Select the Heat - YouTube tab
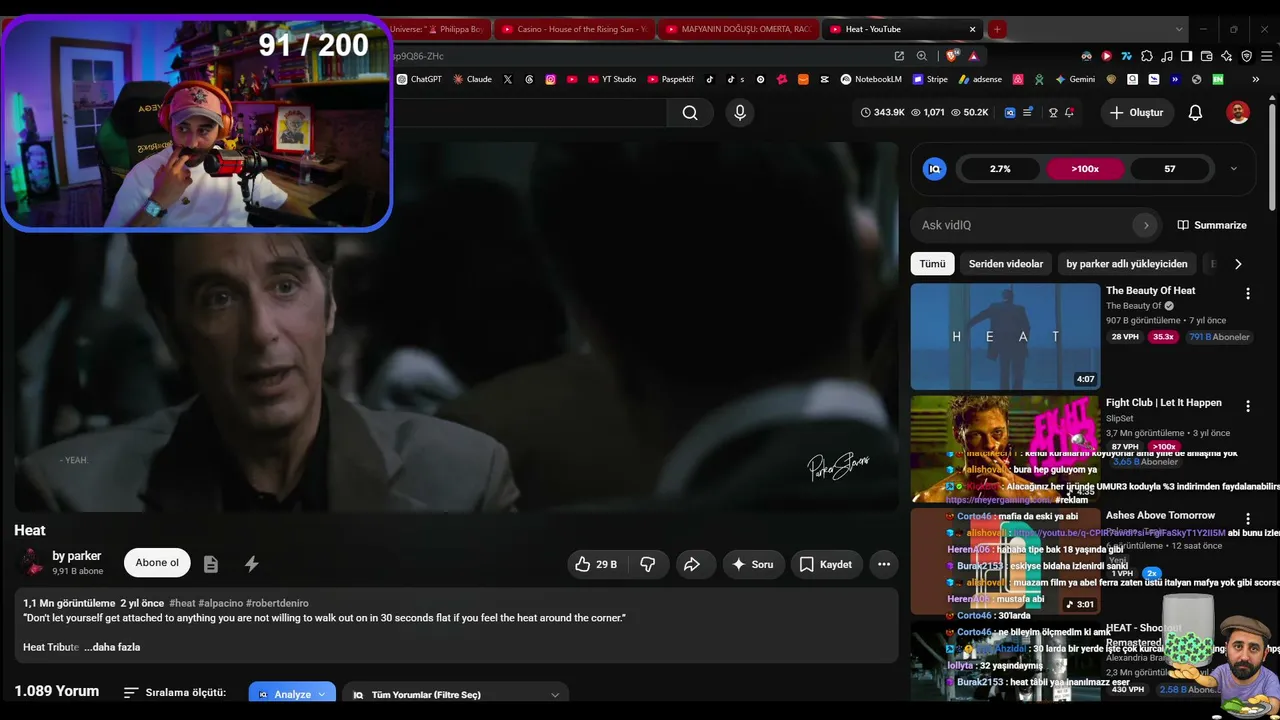This screenshot has width=1280, height=720. tap(902, 29)
